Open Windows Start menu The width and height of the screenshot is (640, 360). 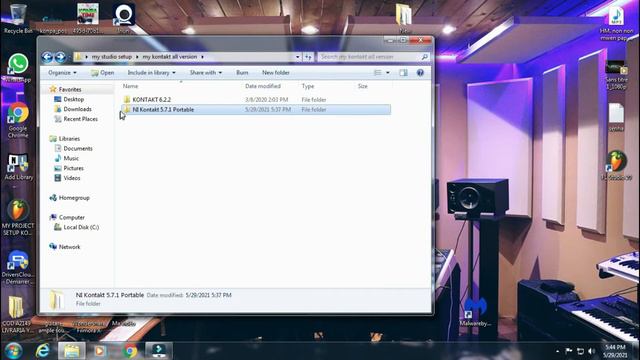tap(13, 351)
